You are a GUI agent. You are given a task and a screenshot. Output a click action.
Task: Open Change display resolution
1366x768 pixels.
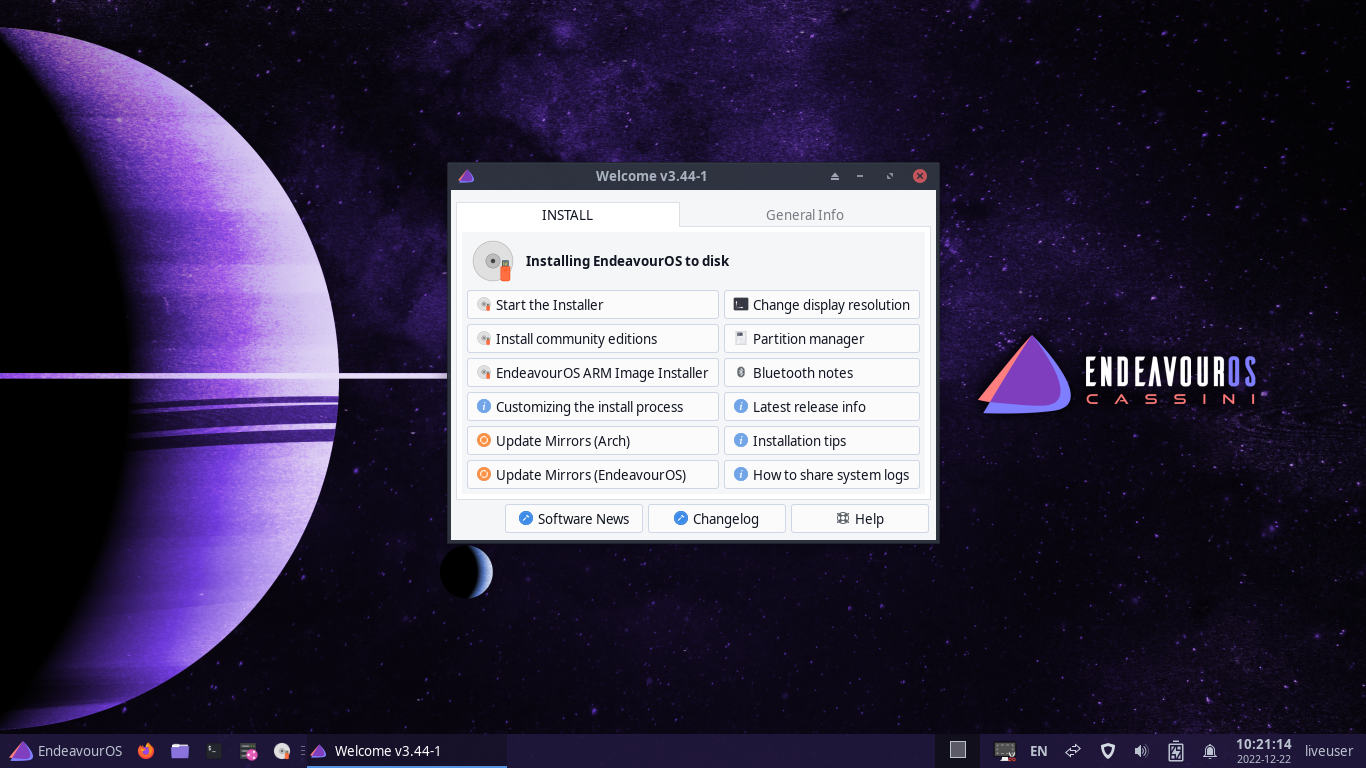[822, 305]
